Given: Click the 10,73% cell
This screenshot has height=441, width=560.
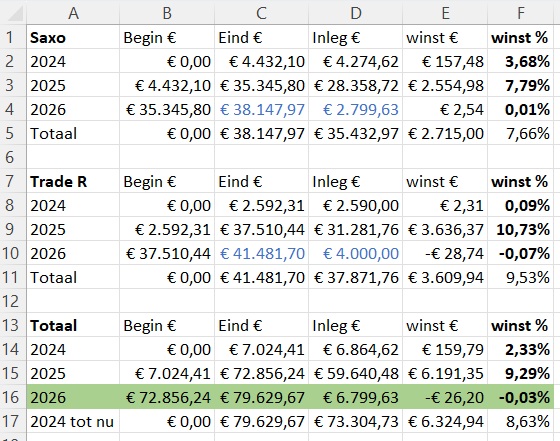Looking at the screenshot, I should tap(521, 229).
